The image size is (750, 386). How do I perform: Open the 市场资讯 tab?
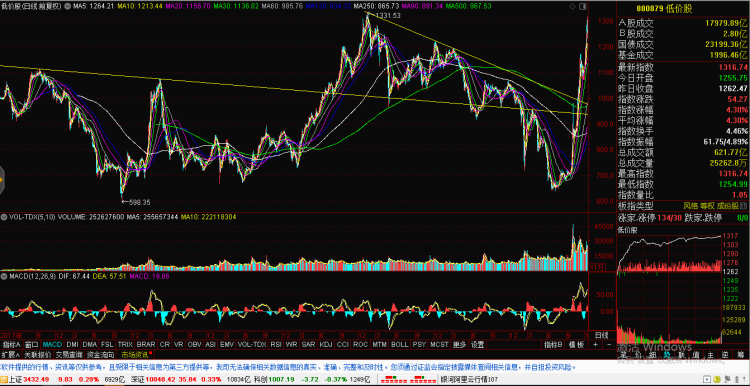[135, 355]
